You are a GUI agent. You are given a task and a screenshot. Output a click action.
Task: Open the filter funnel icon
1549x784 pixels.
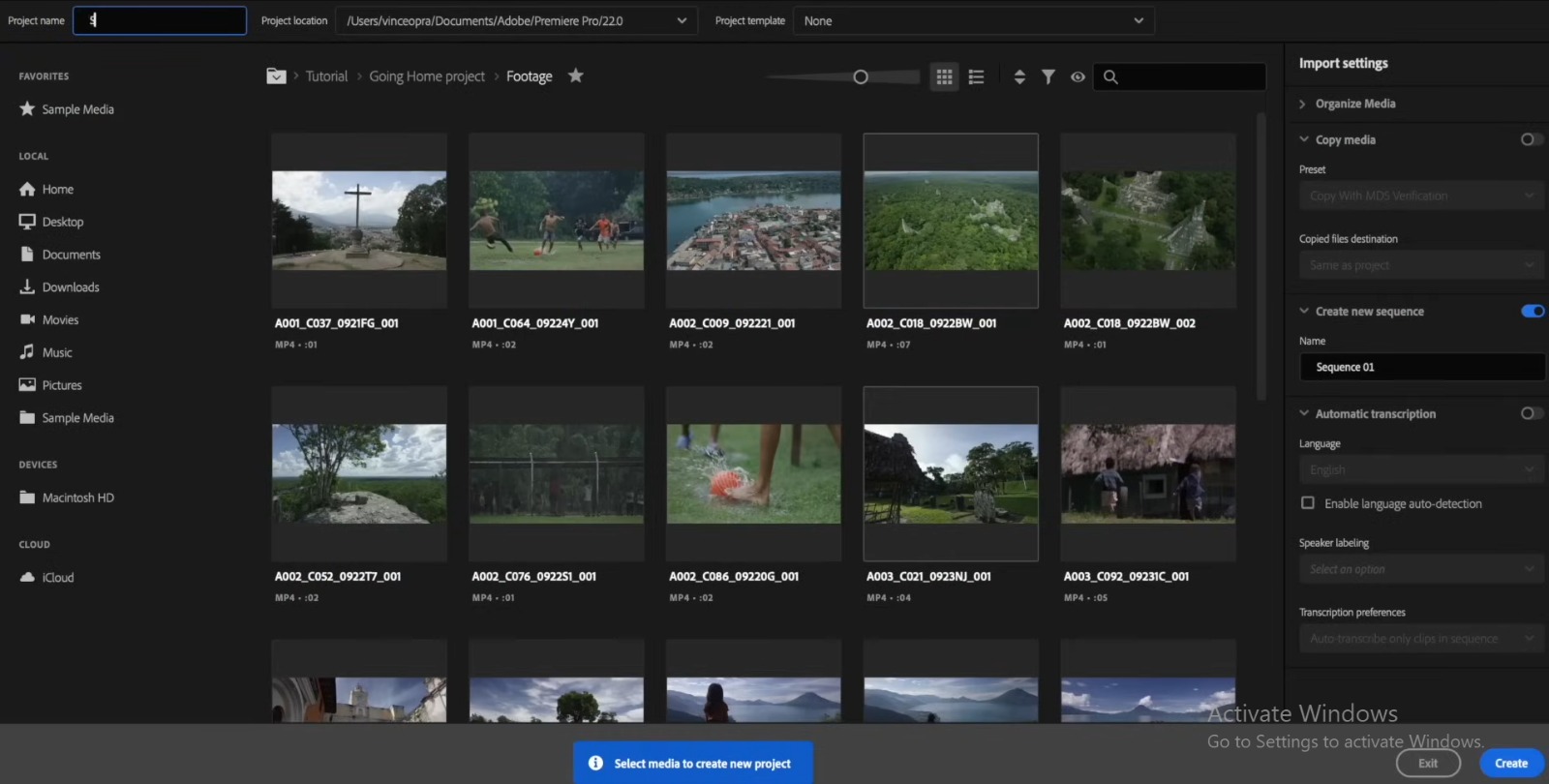(x=1048, y=76)
